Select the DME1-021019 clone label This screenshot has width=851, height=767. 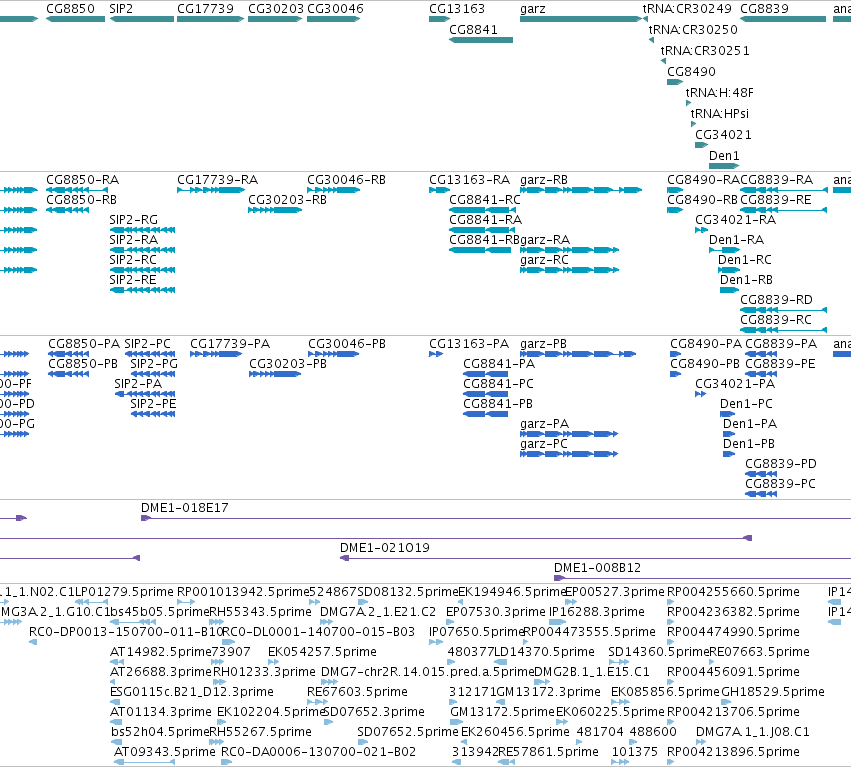pos(385,548)
